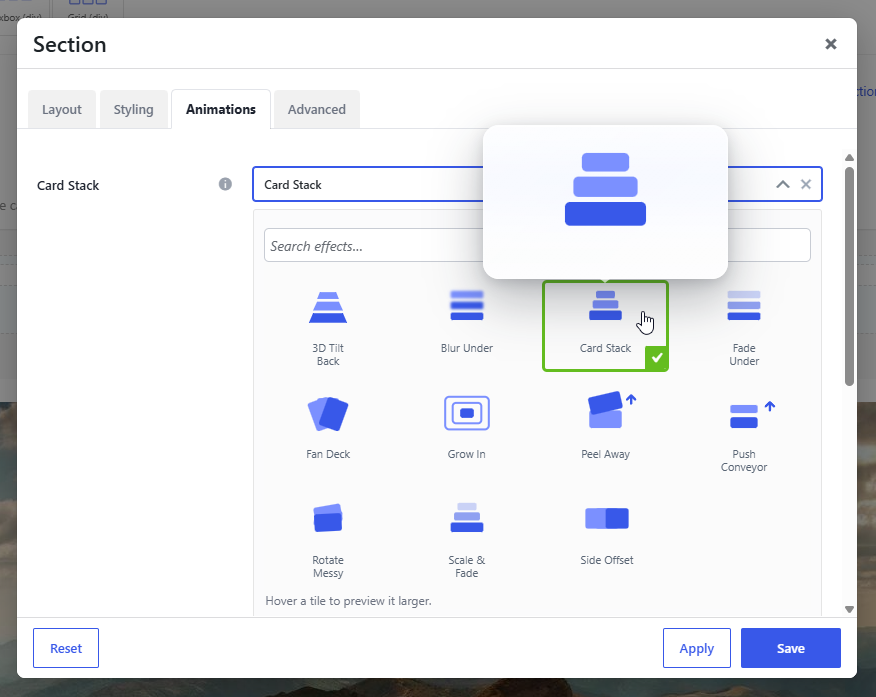Click the Card Stack info icon

click(x=225, y=184)
